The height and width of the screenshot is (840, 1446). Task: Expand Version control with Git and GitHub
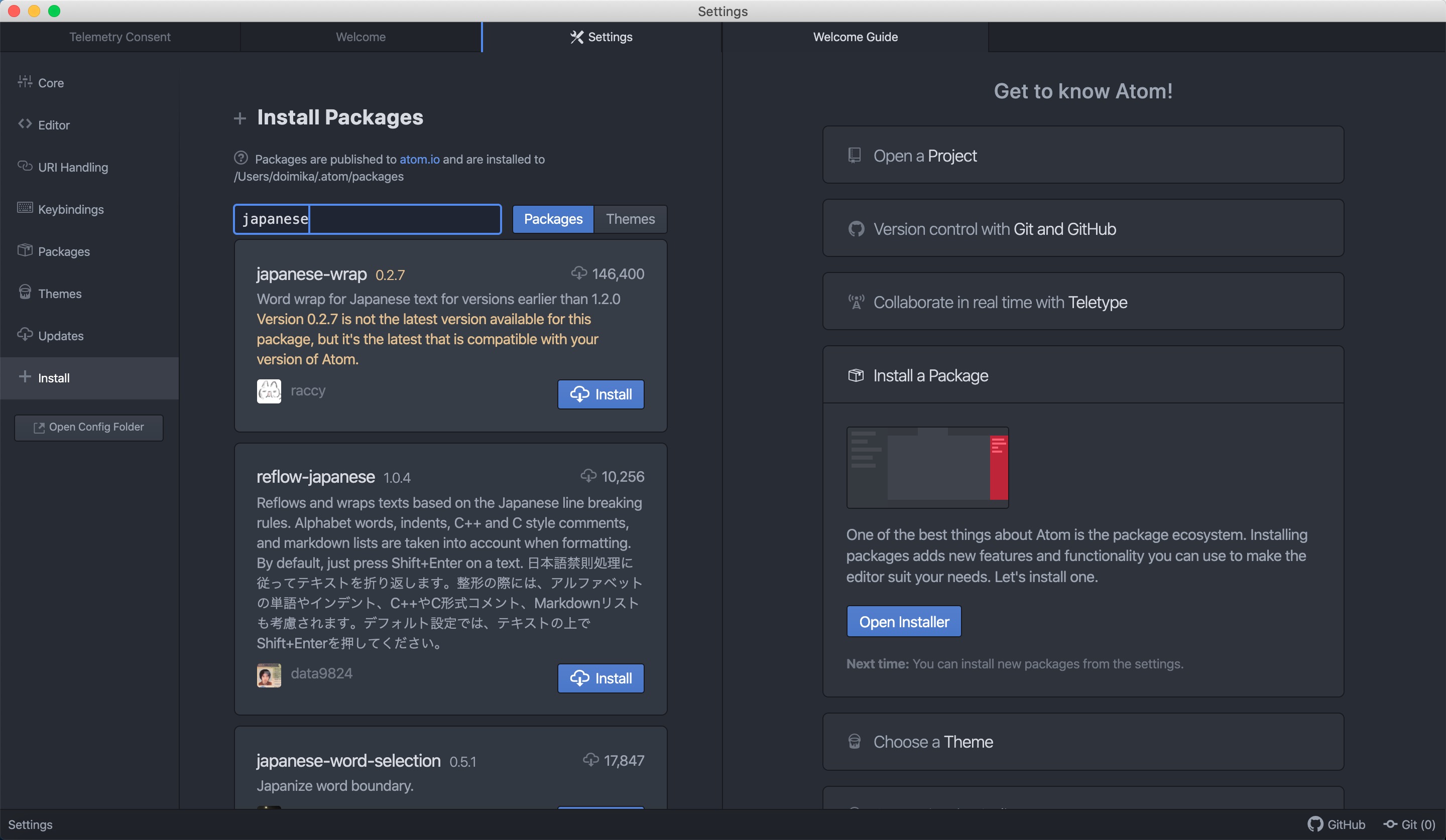click(1083, 228)
